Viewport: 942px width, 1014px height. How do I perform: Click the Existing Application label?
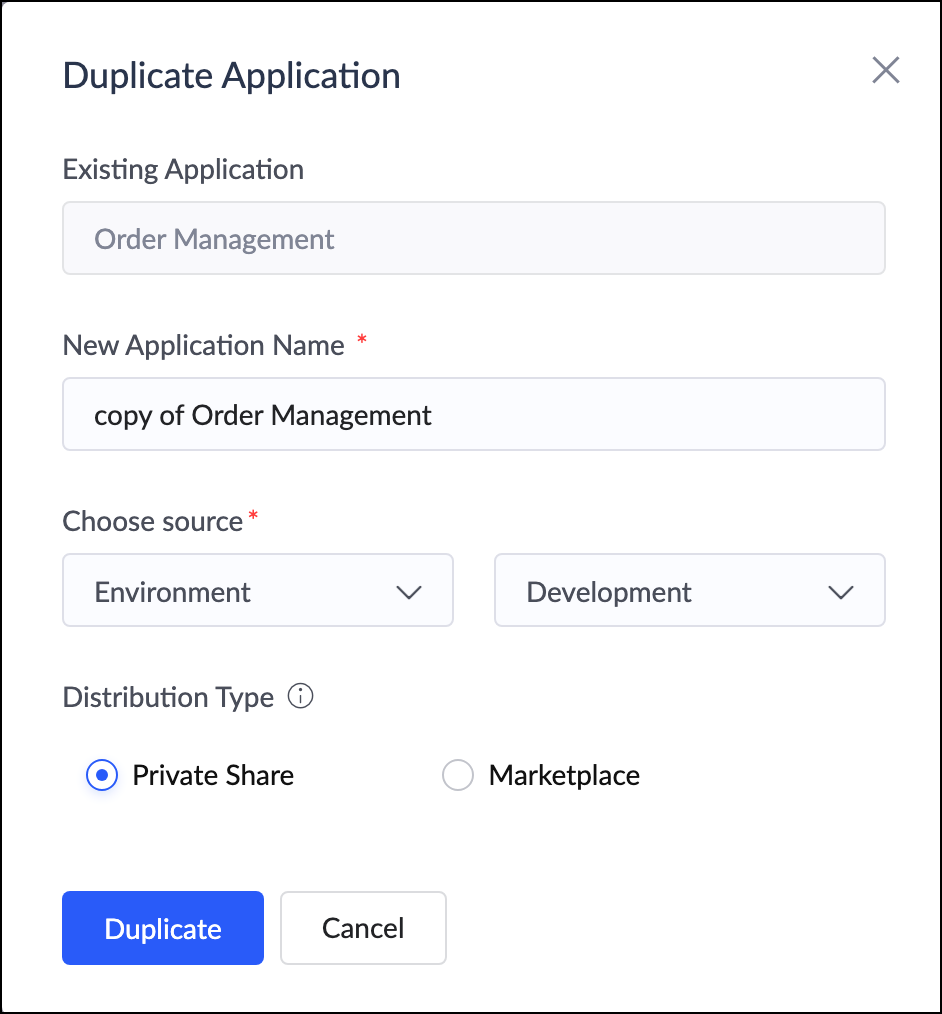tap(183, 169)
